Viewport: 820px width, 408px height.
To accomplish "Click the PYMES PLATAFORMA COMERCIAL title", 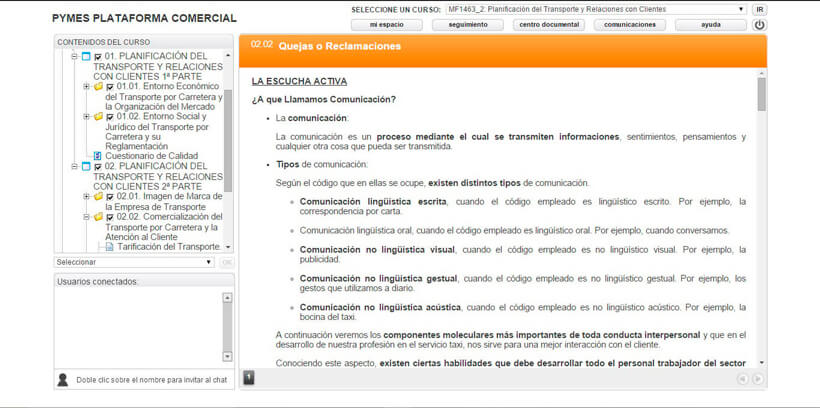I will 144,18.
